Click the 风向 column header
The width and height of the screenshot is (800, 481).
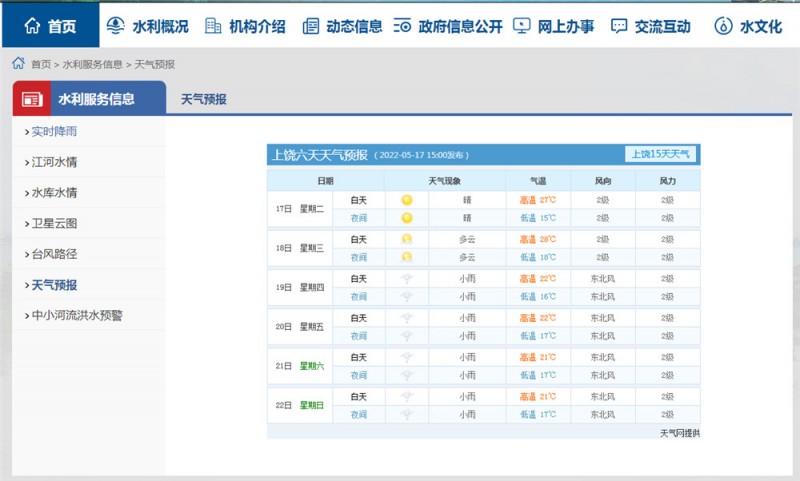pos(603,181)
